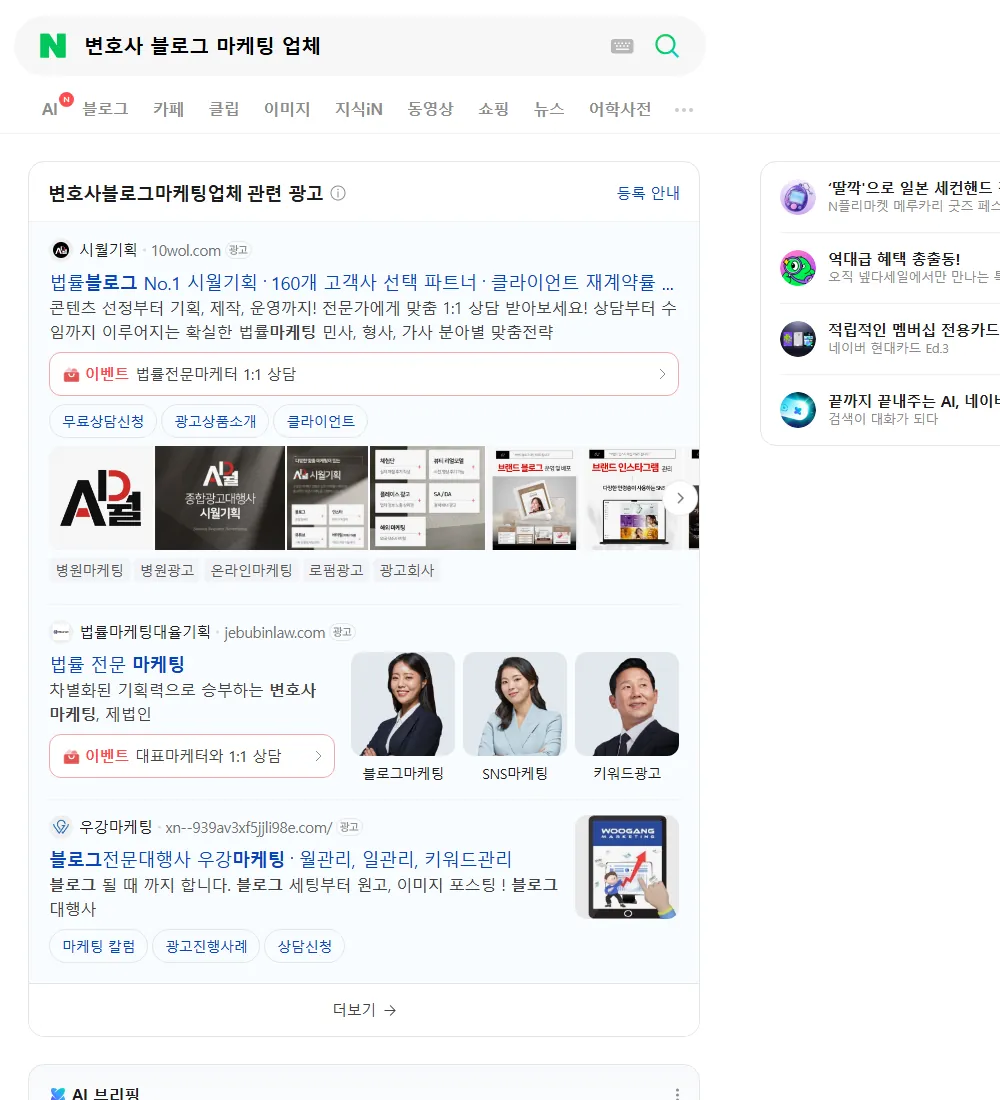Click the 로펌광고 tag
The width and height of the screenshot is (1000, 1100).
336,570
